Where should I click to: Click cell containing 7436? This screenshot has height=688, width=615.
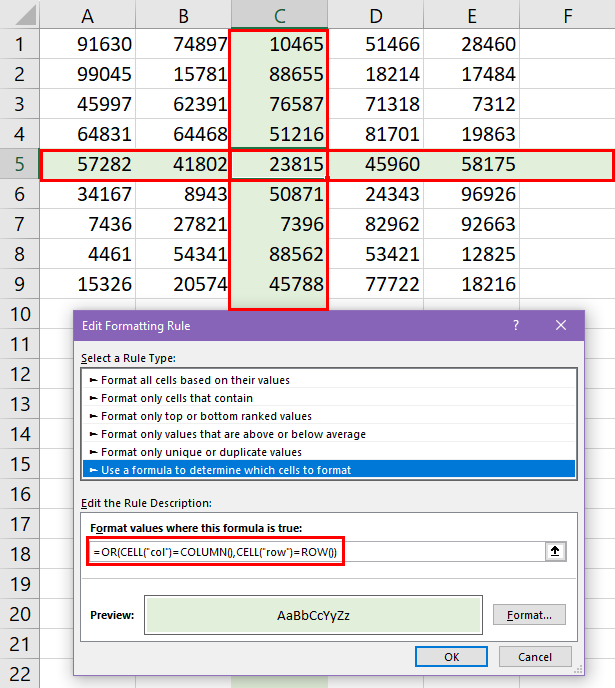(88, 224)
